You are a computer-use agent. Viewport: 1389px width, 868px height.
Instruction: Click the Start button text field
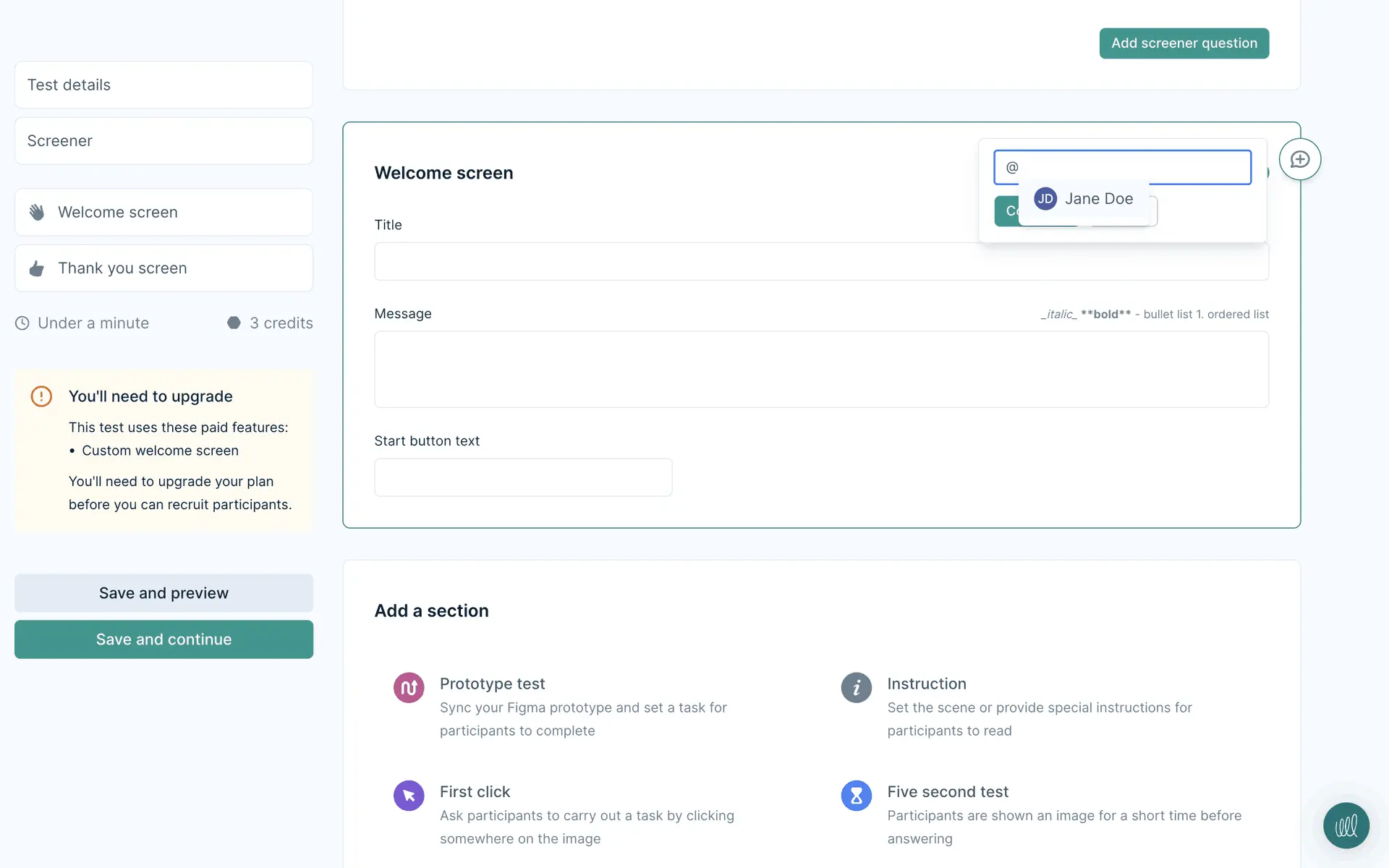point(523,477)
